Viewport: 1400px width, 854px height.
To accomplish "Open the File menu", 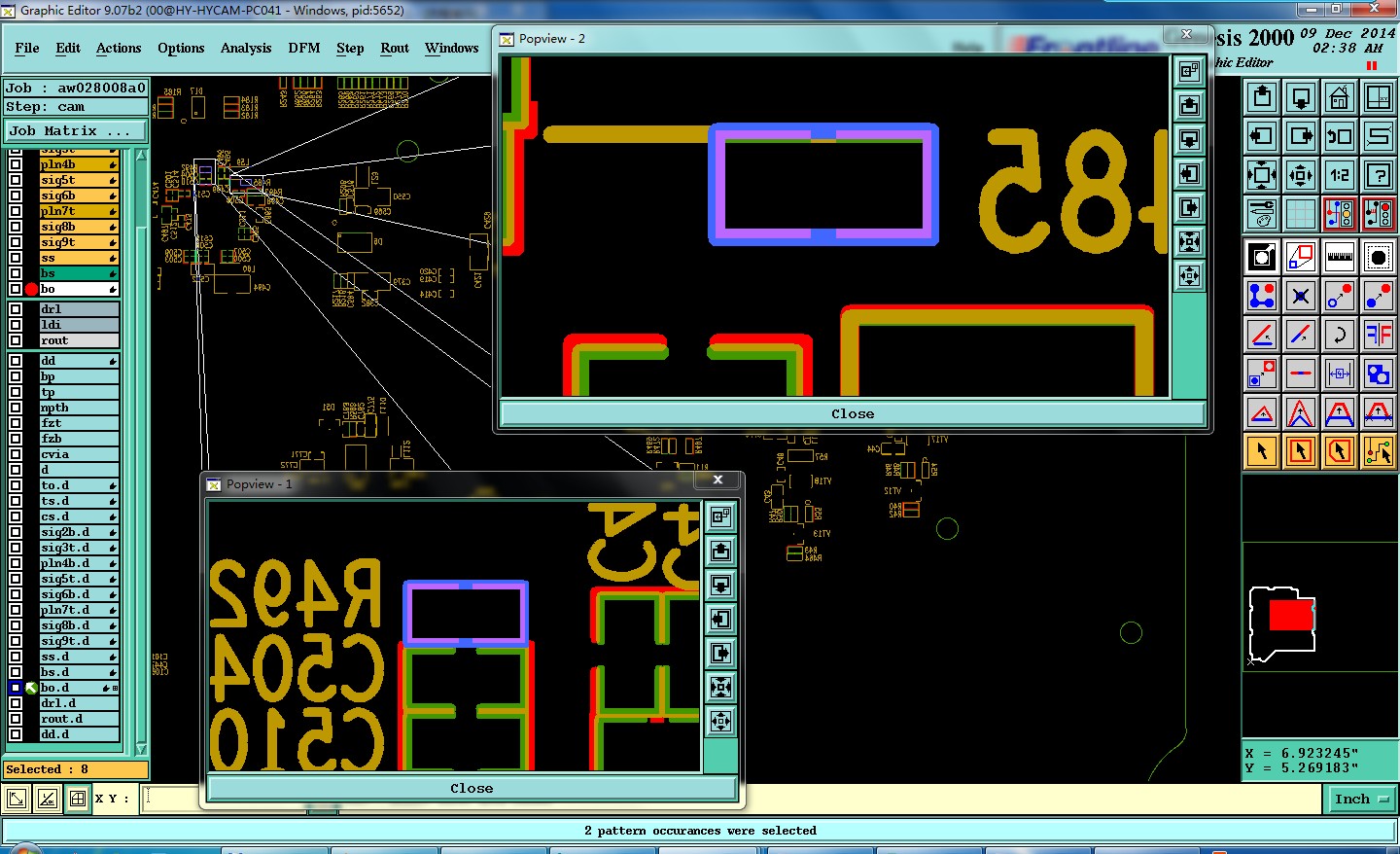I will point(27,48).
